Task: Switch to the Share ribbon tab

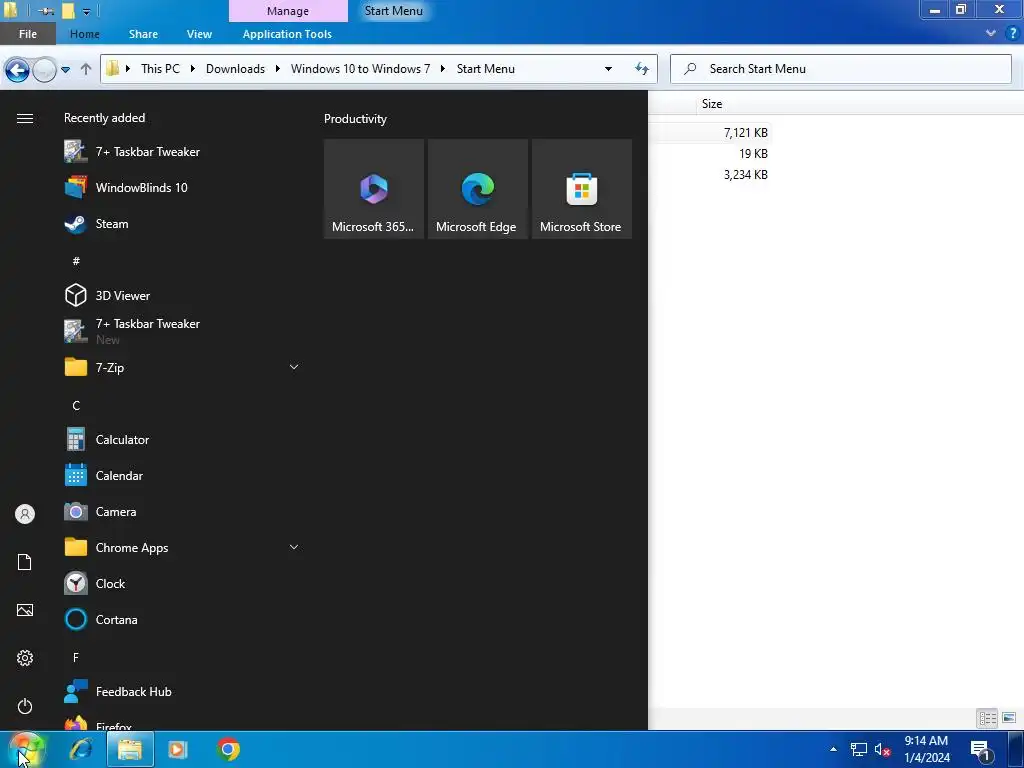Action: pos(143,34)
